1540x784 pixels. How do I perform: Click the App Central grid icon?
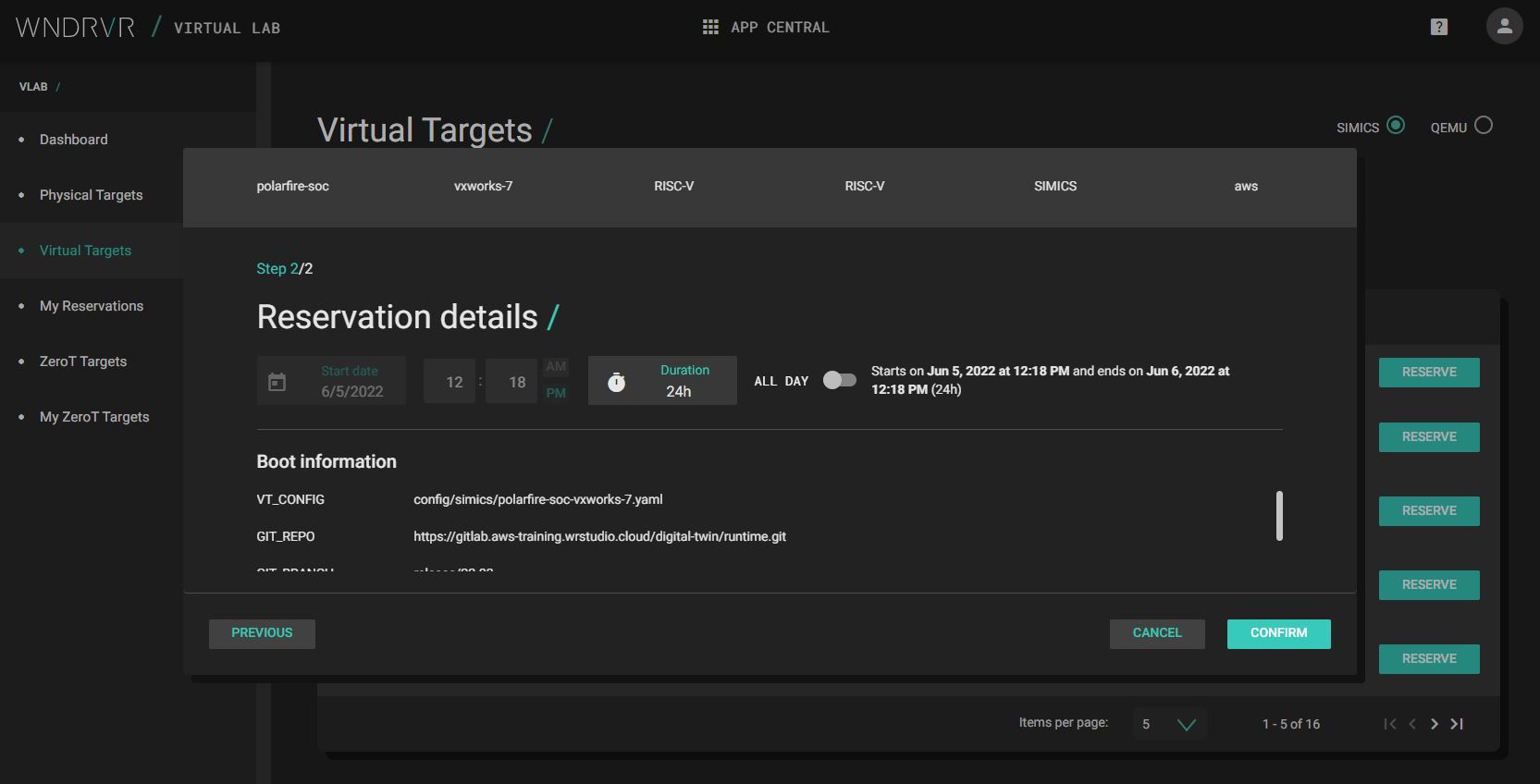[710, 28]
